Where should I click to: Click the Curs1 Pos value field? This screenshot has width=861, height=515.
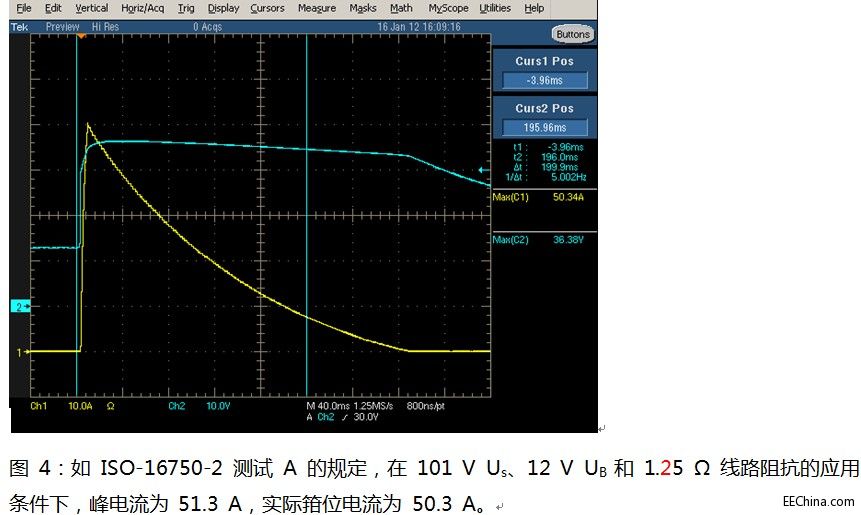tap(544, 81)
